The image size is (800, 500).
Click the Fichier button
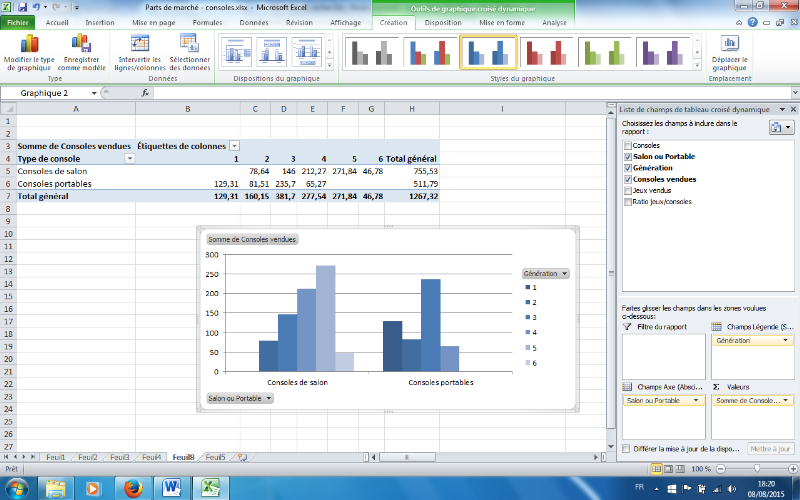coord(18,21)
